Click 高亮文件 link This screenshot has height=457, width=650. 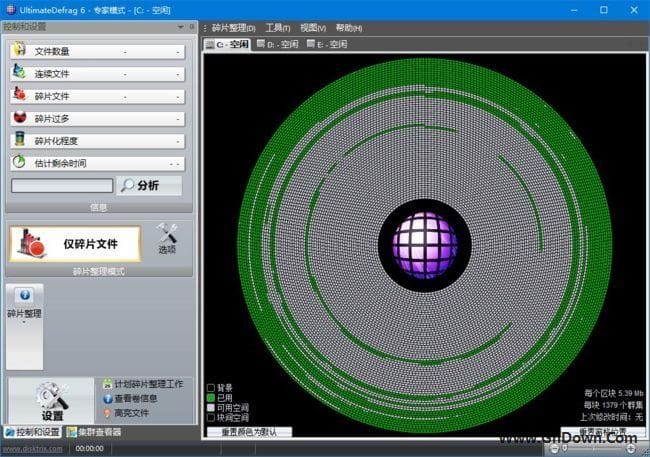click(x=131, y=413)
